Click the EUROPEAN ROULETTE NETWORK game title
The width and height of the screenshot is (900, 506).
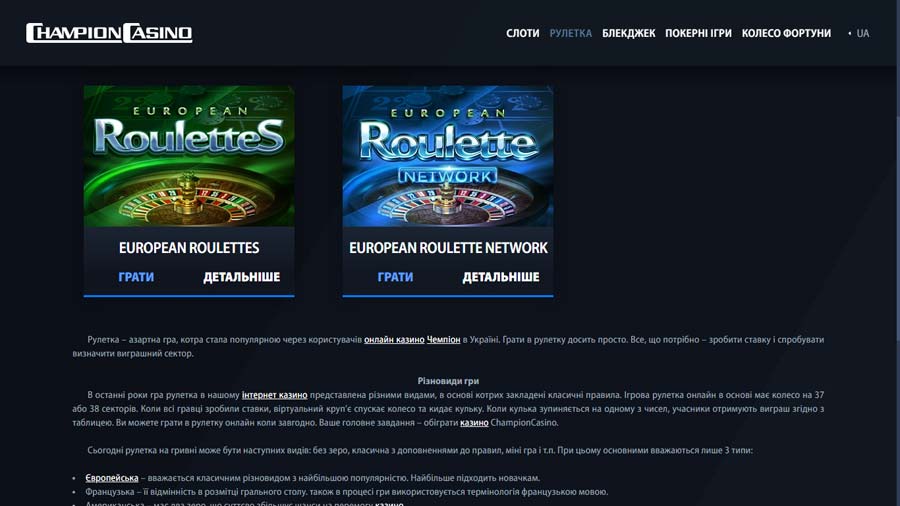coord(448,248)
